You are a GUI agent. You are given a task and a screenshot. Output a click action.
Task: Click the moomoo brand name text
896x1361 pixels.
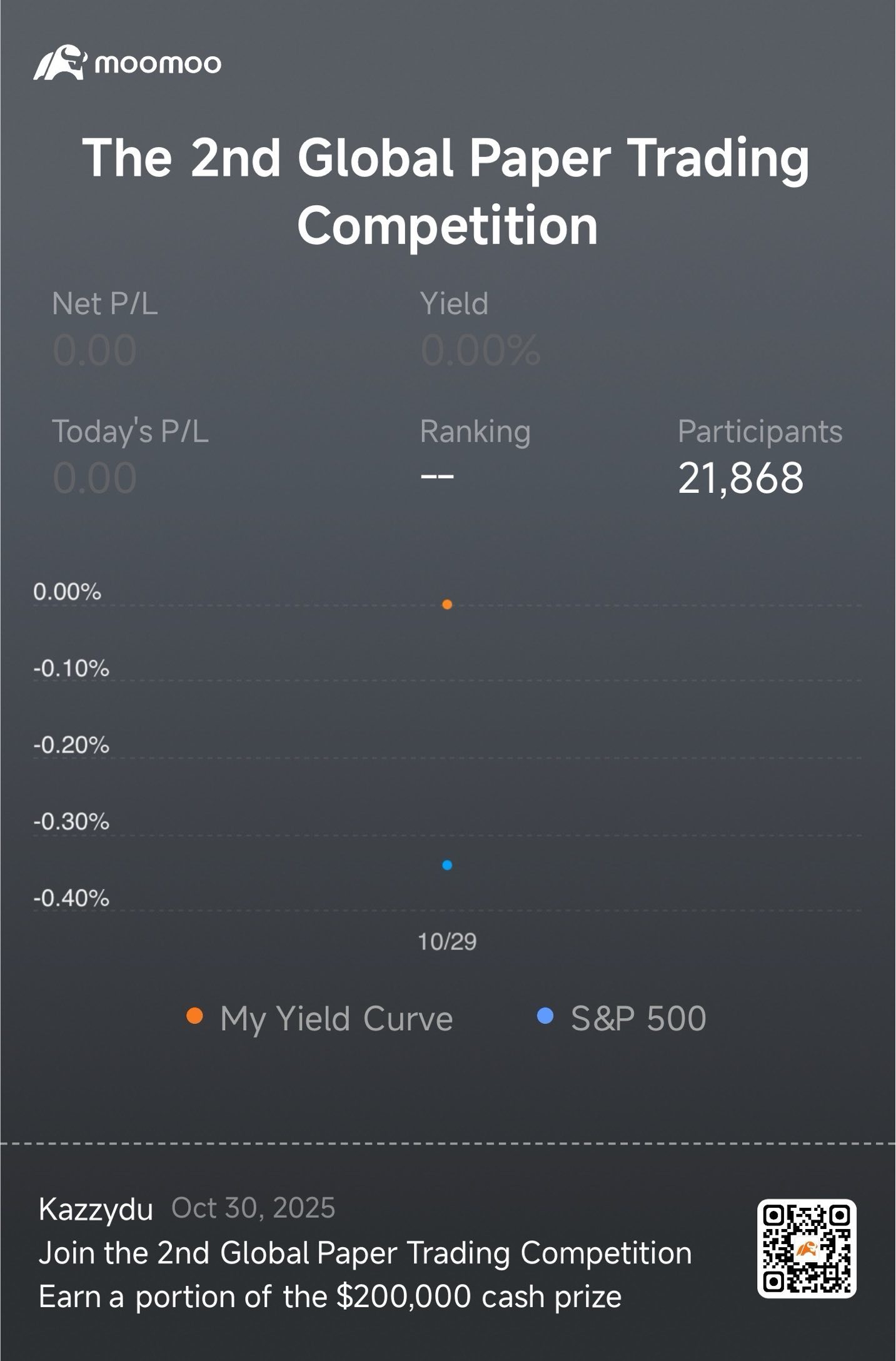click(158, 63)
